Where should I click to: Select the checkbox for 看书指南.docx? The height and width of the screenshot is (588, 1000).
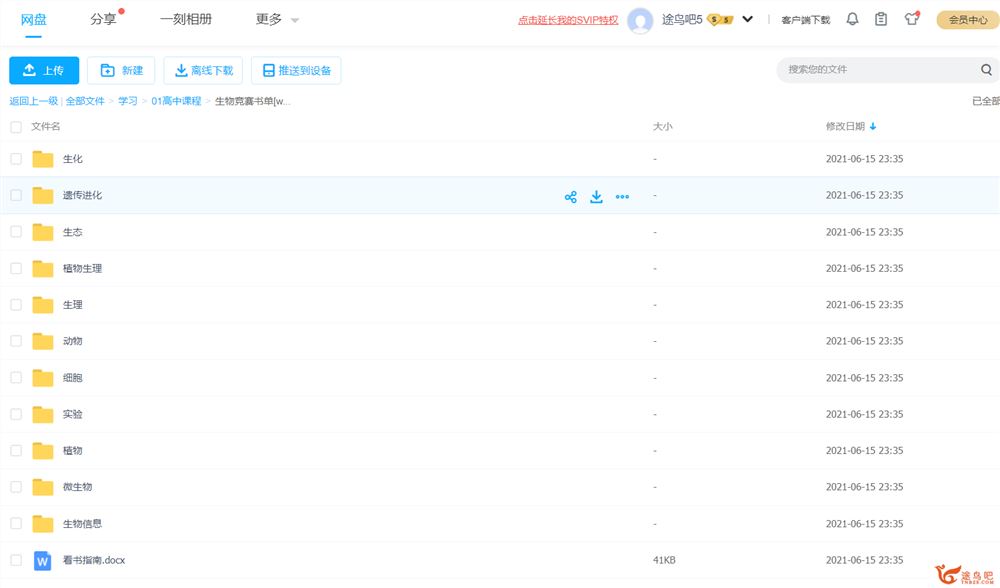[15, 560]
